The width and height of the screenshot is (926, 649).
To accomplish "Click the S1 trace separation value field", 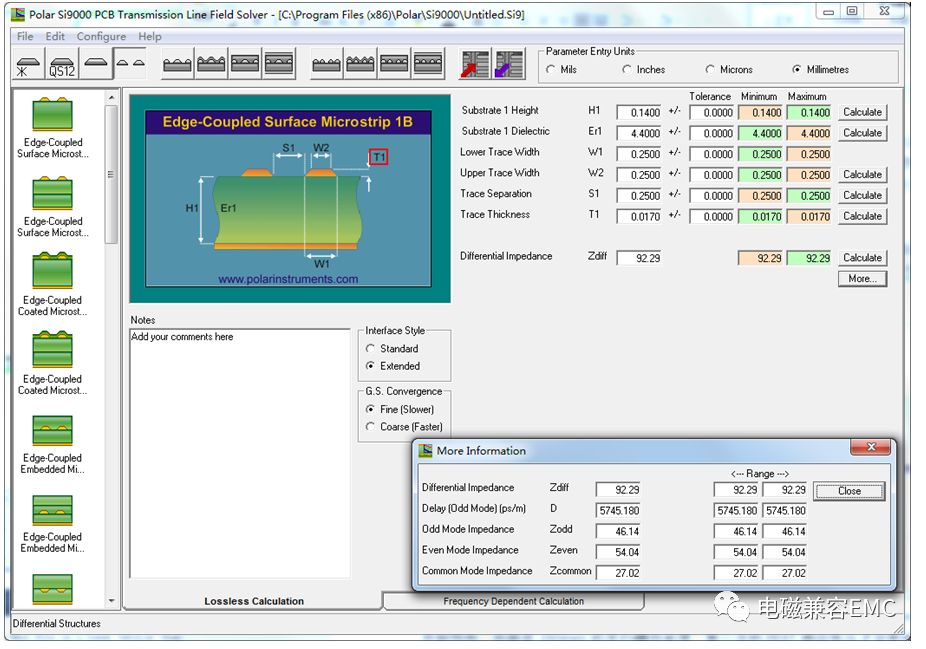I will [639, 195].
